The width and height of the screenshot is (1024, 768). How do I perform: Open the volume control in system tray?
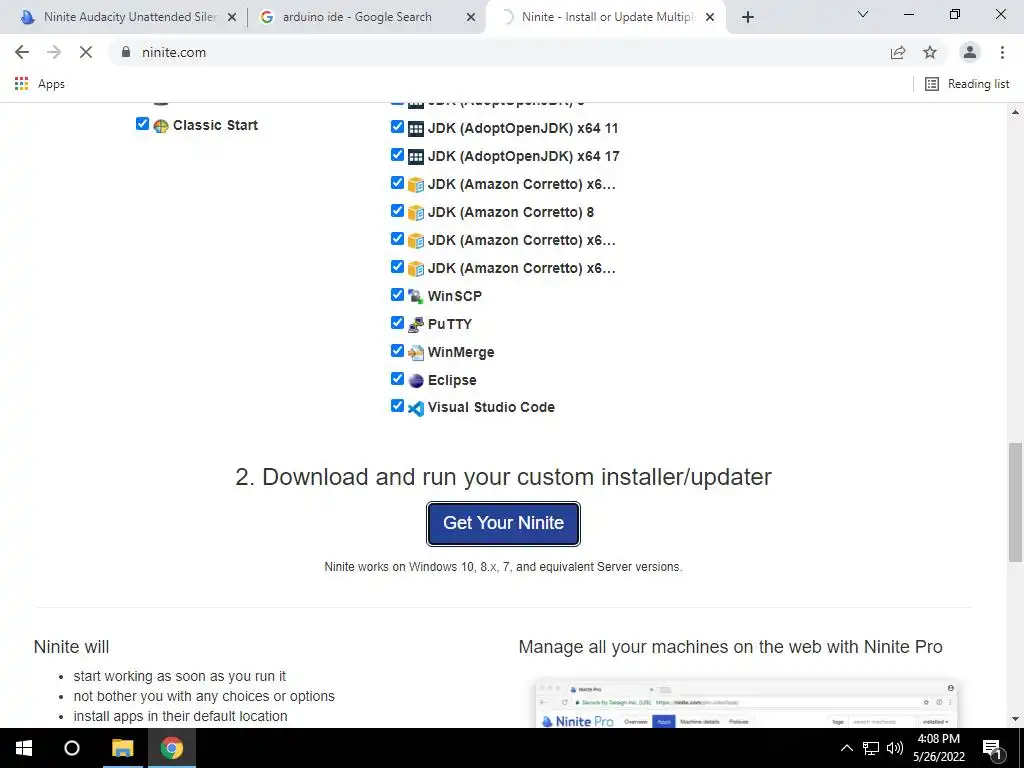pyautogui.click(x=895, y=748)
